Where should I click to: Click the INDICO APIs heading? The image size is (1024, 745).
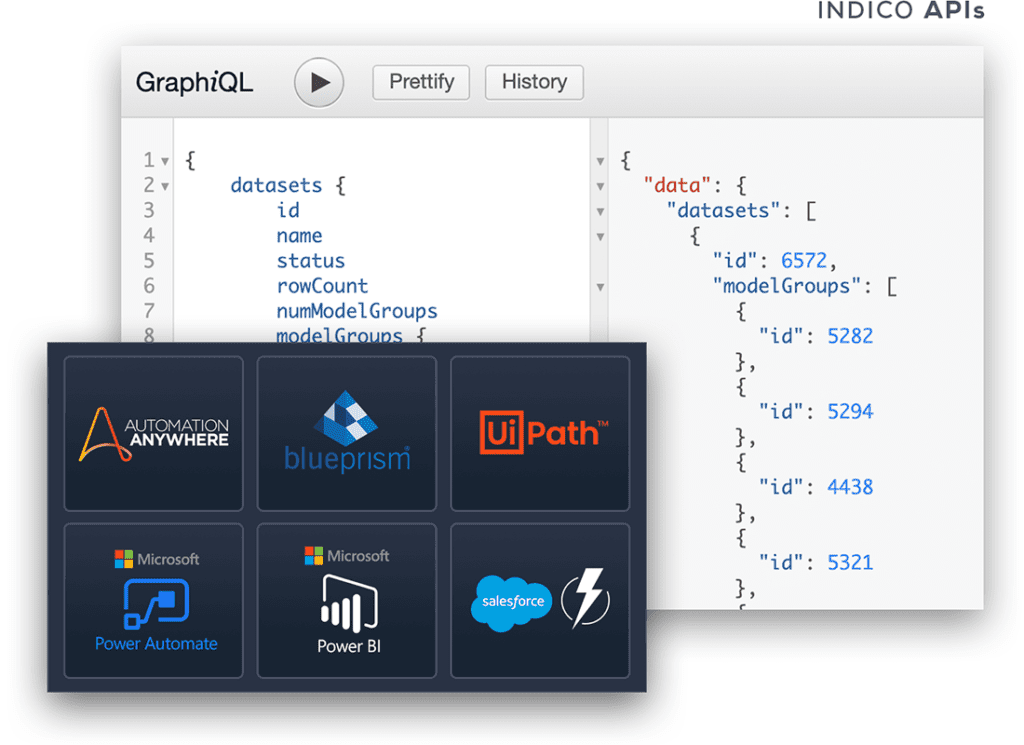click(900, 12)
